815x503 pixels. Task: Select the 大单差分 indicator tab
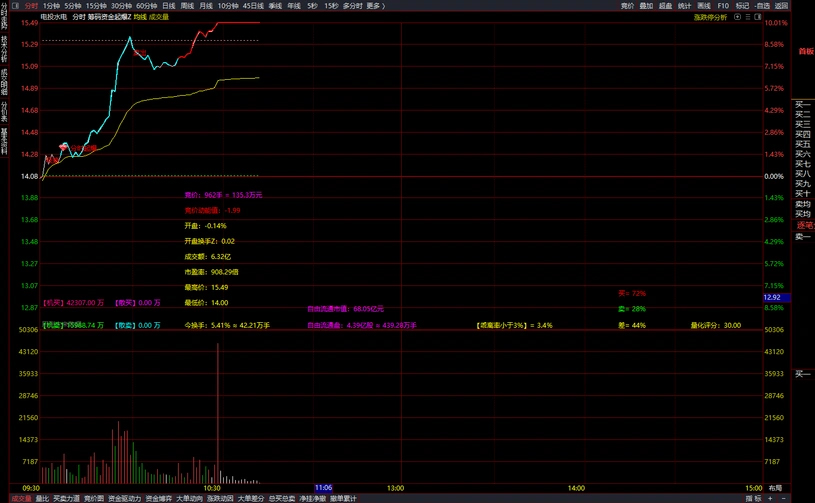251,498
